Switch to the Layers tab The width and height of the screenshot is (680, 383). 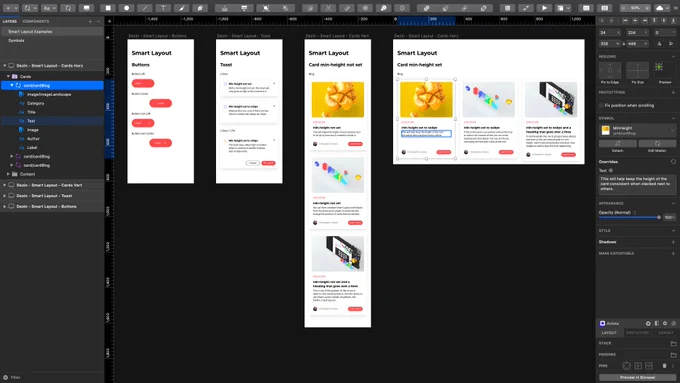(x=10, y=21)
